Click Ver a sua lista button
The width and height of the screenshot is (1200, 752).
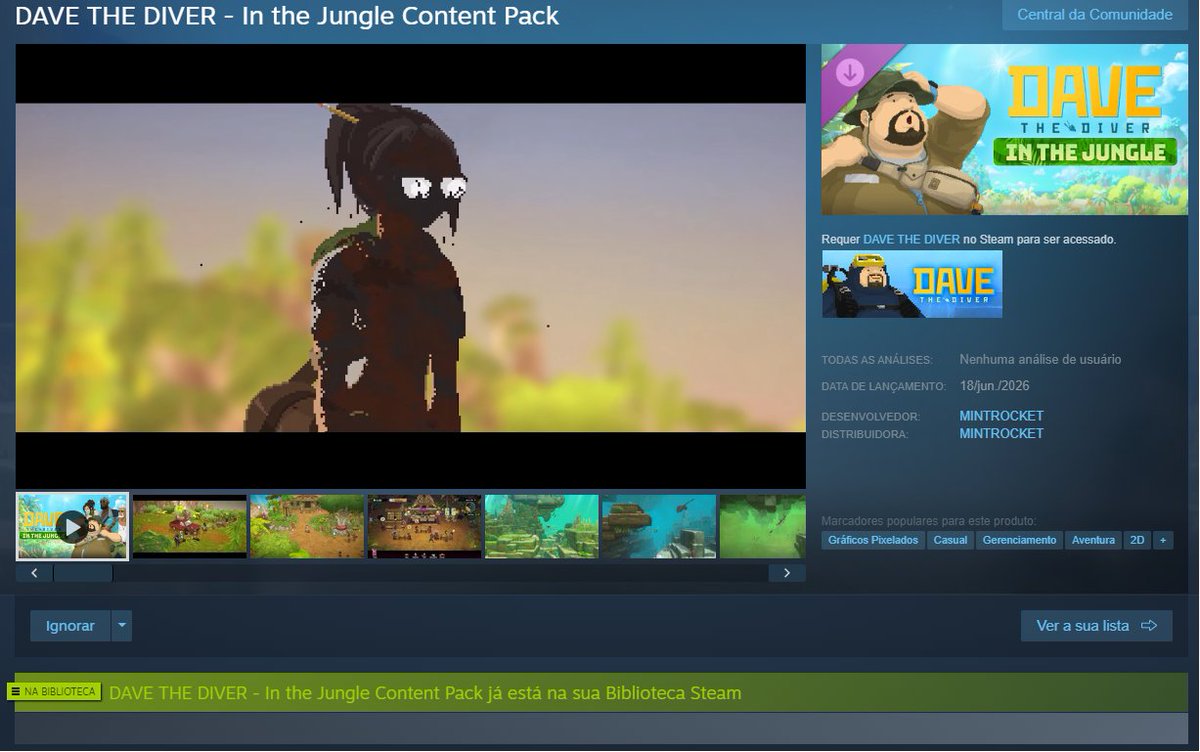pyautogui.click(x=1097, y=626)
